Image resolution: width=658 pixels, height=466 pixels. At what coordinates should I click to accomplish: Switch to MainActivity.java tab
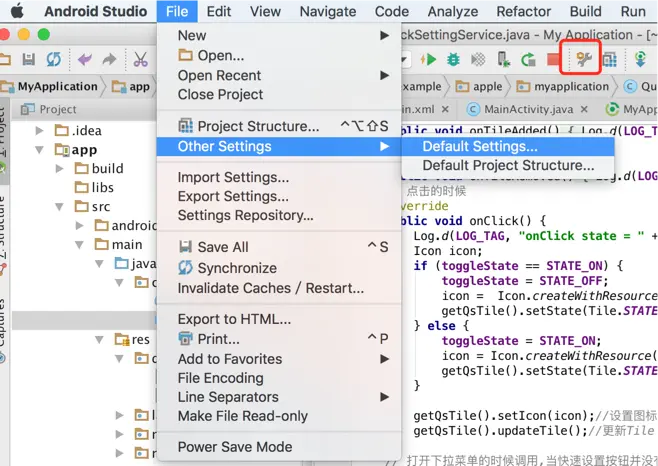(x=528, y=109)
